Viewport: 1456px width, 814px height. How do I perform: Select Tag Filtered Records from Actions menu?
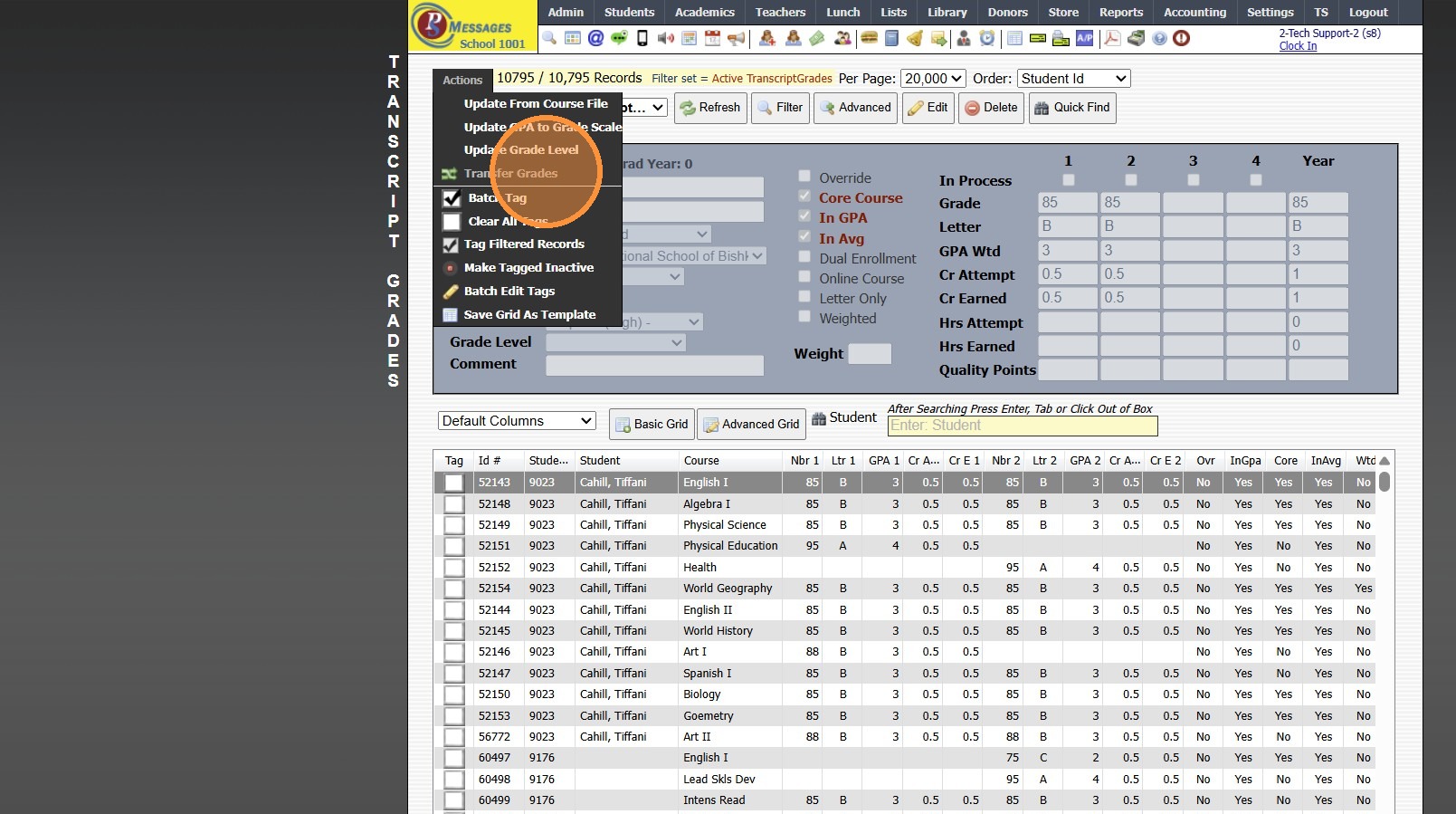523,244
